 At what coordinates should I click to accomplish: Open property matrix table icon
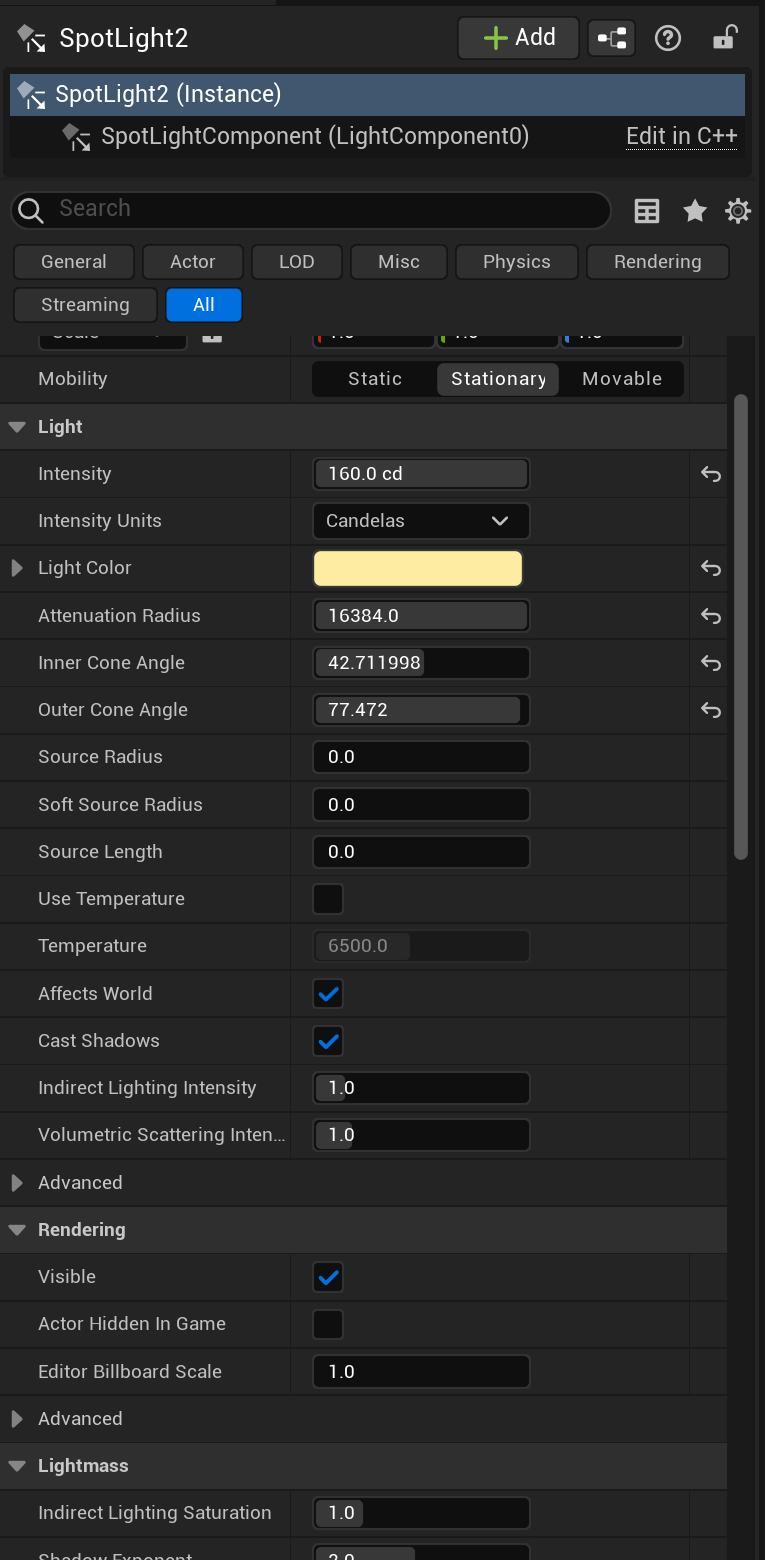pos(647,210)
